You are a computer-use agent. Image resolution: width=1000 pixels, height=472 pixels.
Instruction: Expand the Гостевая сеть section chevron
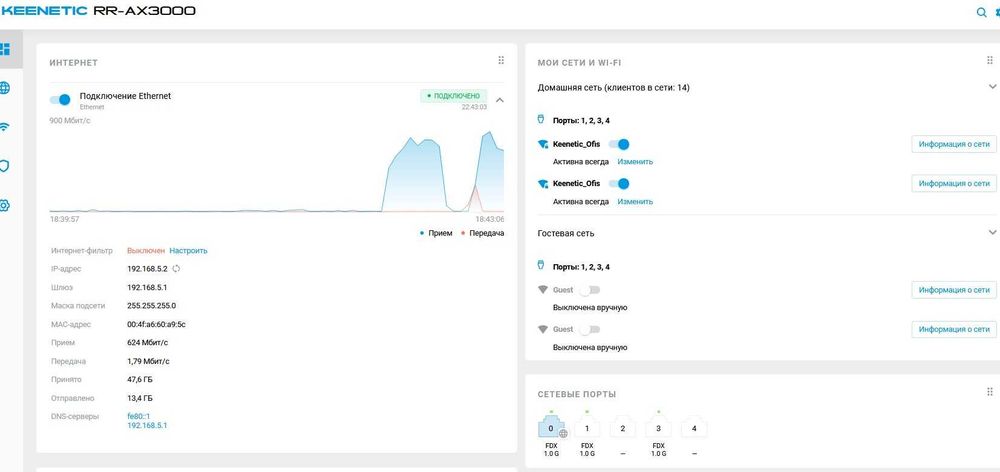tap(992, 232)
